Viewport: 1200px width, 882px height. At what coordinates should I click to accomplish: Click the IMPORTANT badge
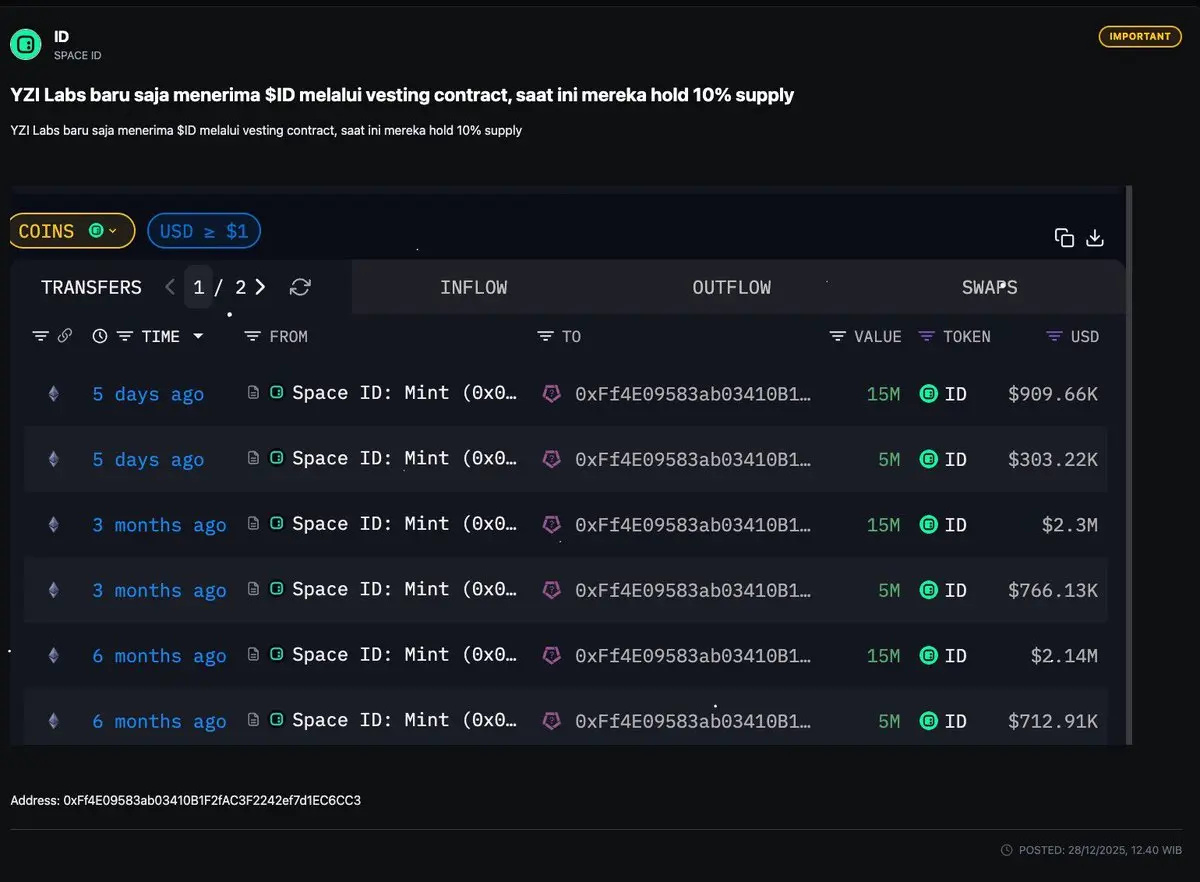(1140, 37)
